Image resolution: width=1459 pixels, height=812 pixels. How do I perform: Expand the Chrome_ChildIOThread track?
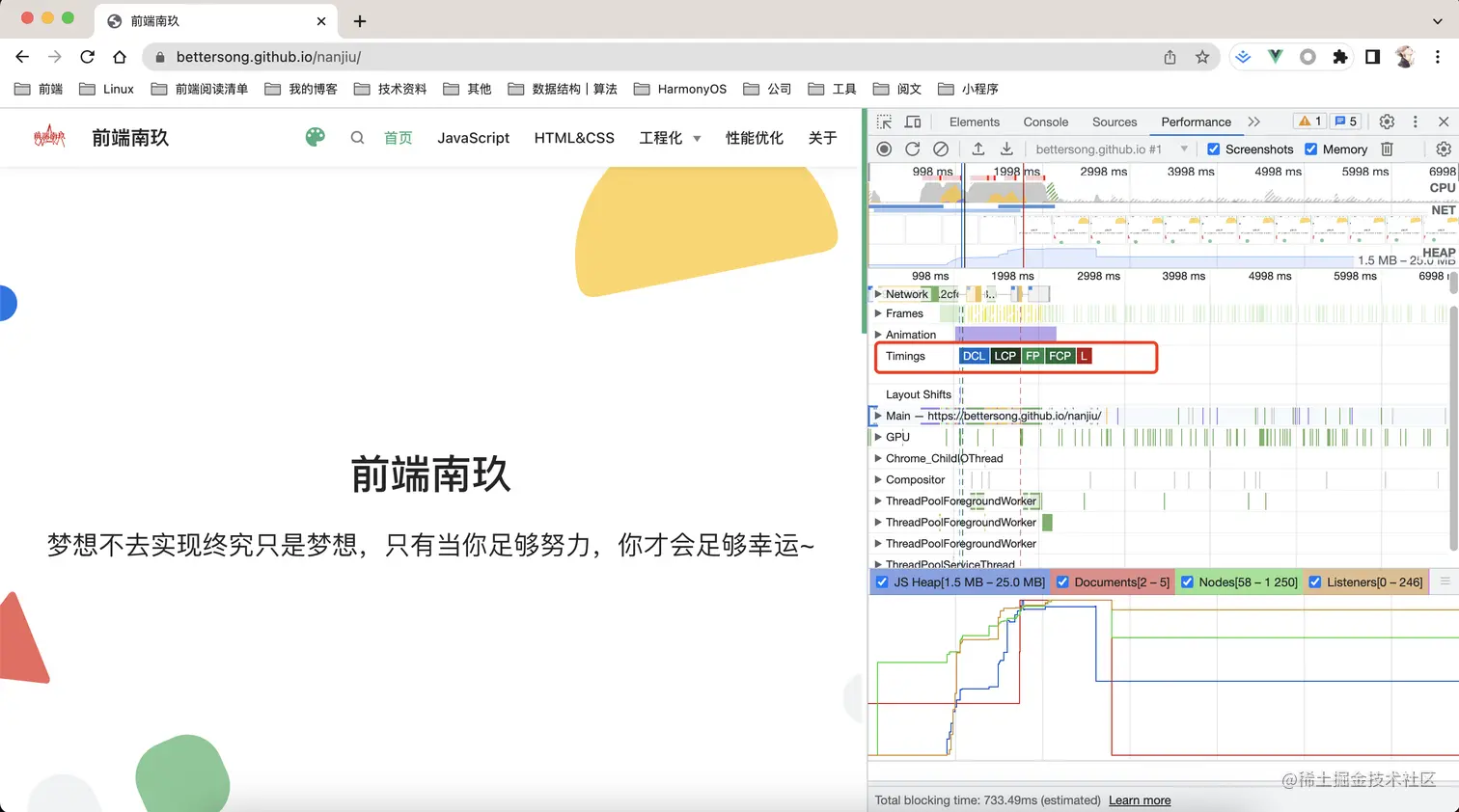(x=878, y=458)
